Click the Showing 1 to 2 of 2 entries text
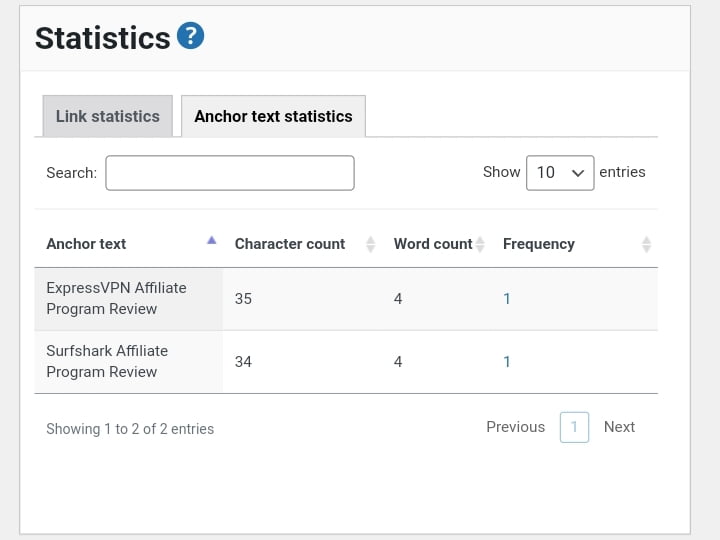This screenshot has height=540, width=720. tap(130, 429)
